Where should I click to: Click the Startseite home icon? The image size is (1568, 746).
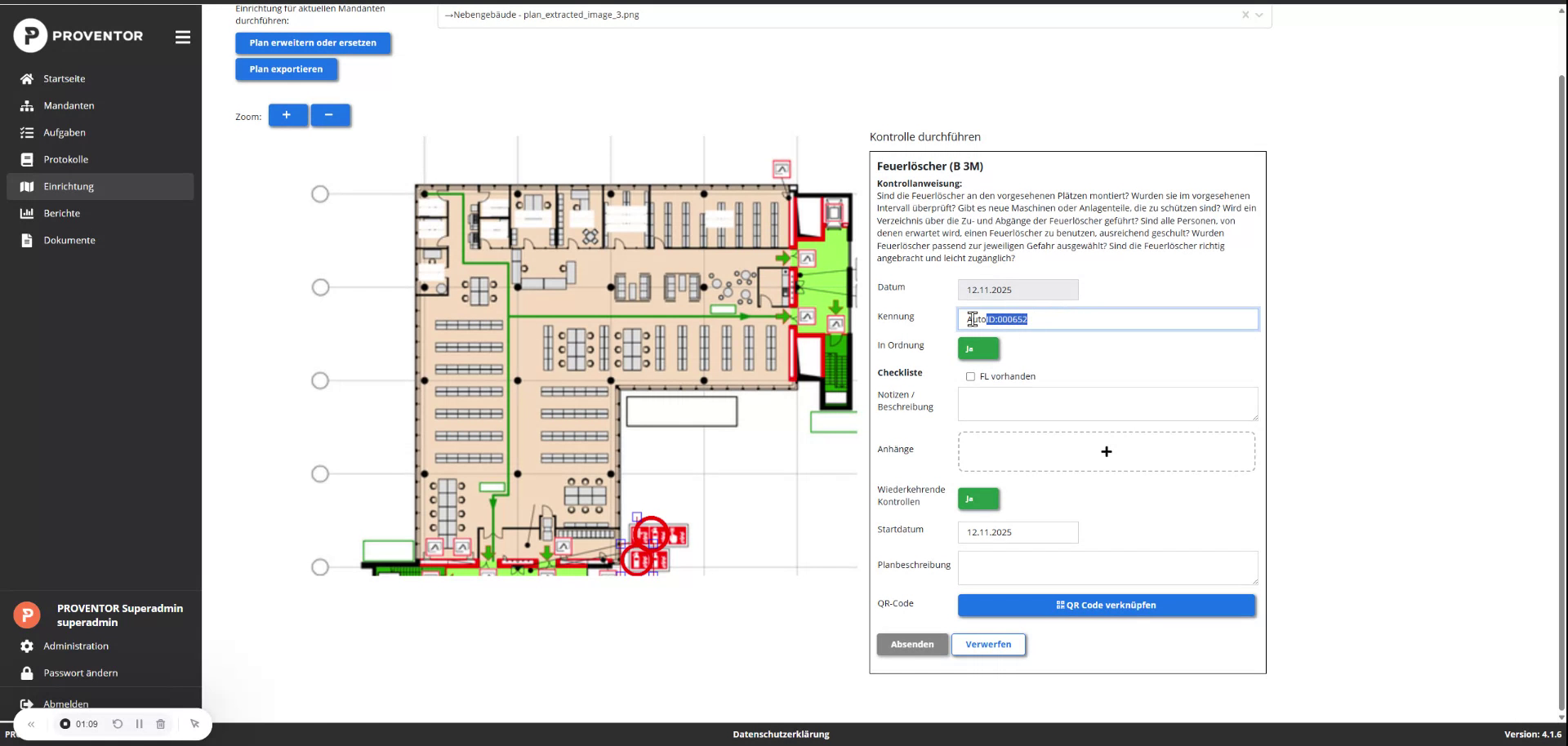click(27, 79)
